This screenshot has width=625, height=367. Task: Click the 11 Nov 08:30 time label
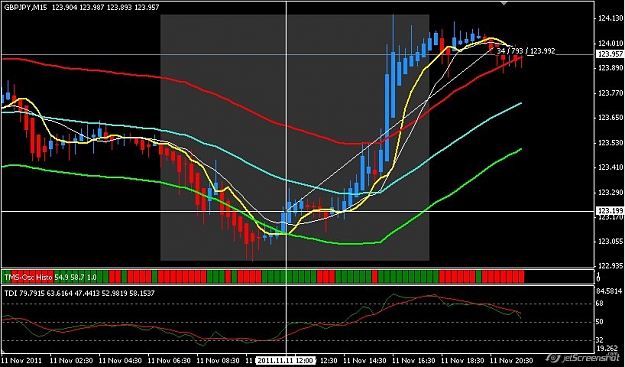click(218, 360)
